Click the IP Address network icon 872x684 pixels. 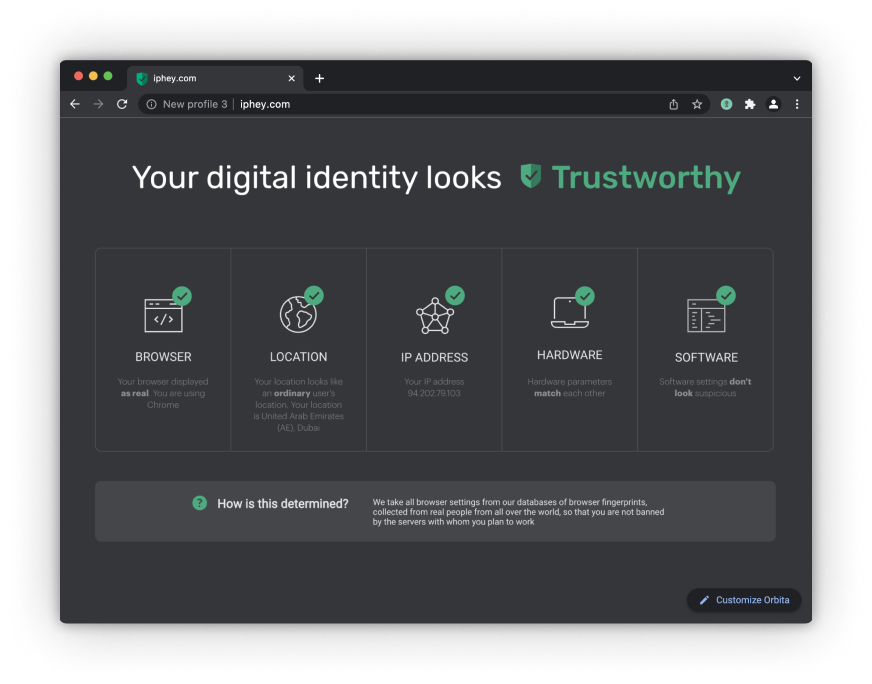(435, 316)
